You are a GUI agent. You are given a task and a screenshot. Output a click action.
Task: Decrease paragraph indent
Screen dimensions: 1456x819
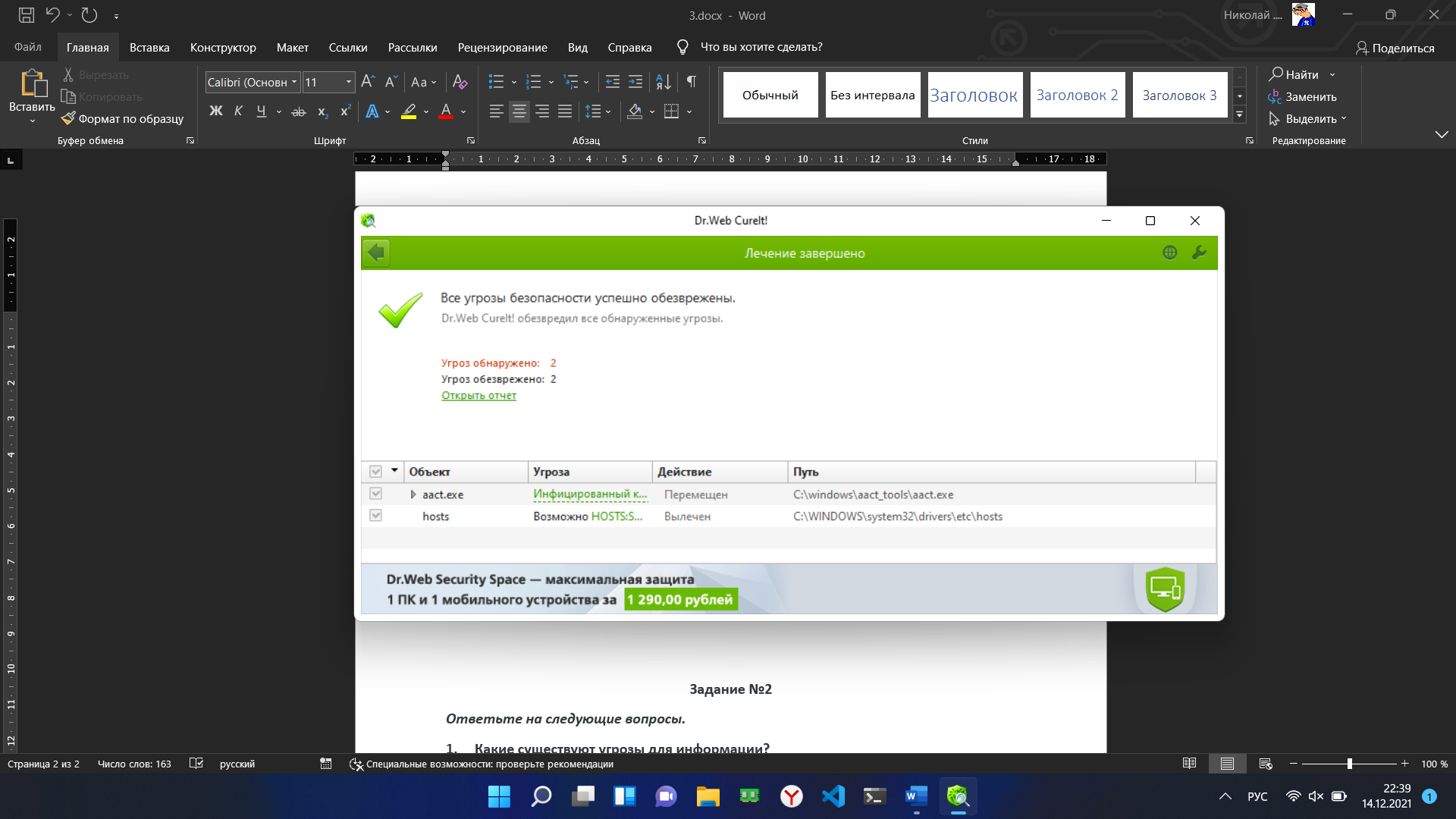613,82
